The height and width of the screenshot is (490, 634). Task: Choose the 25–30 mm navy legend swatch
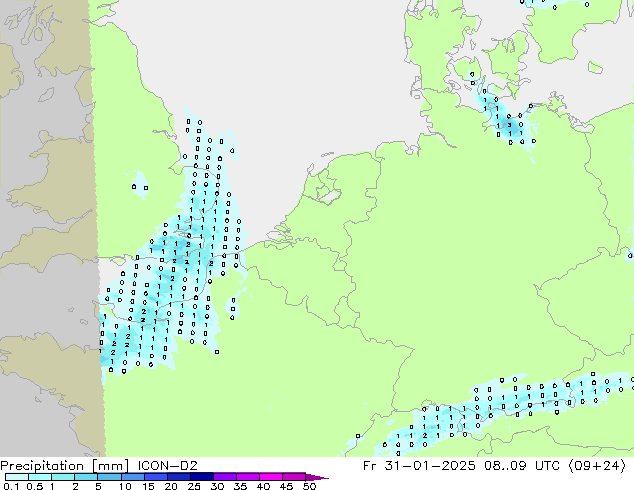click(x=201, y=477)
